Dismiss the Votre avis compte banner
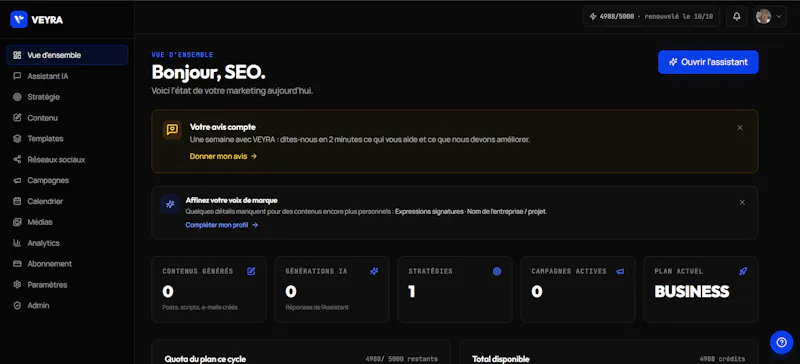 (740, 128)
